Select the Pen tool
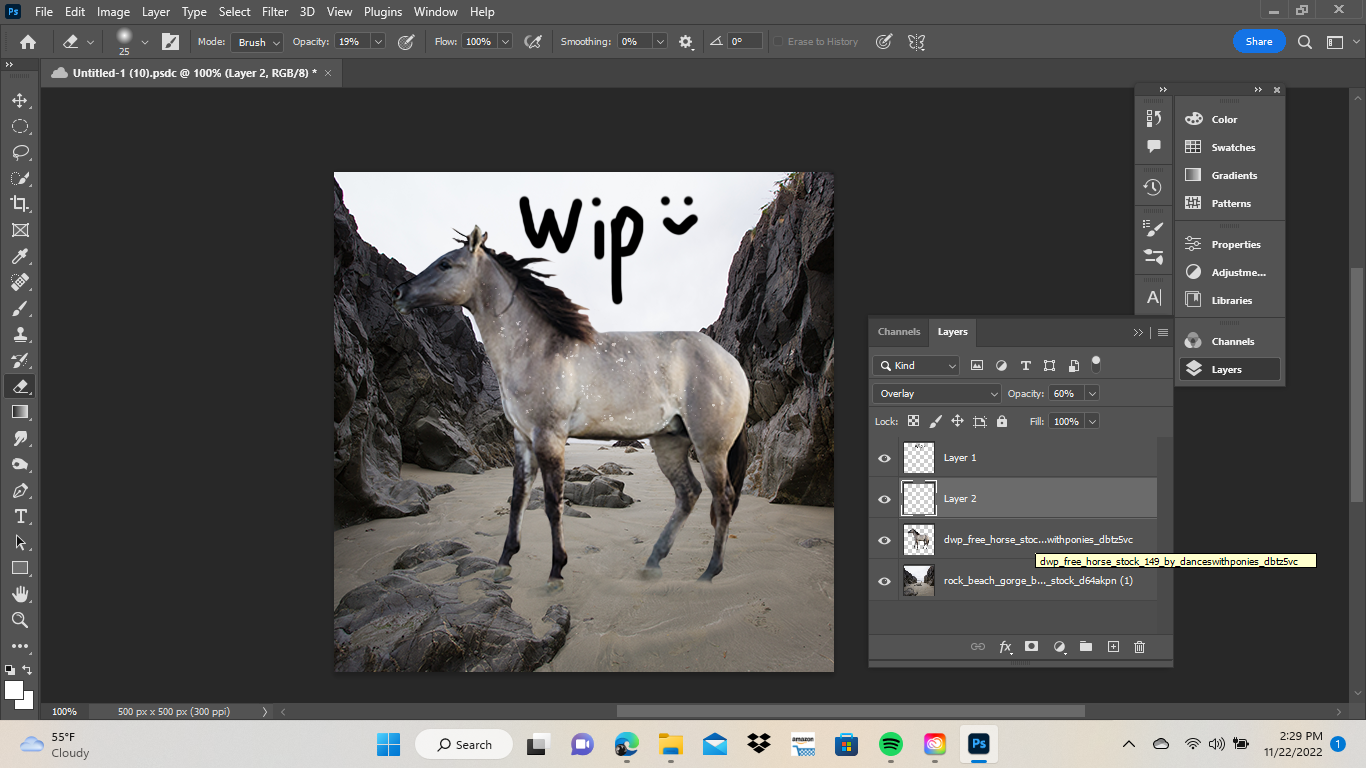1366x768 pixels. coord(19,490)
